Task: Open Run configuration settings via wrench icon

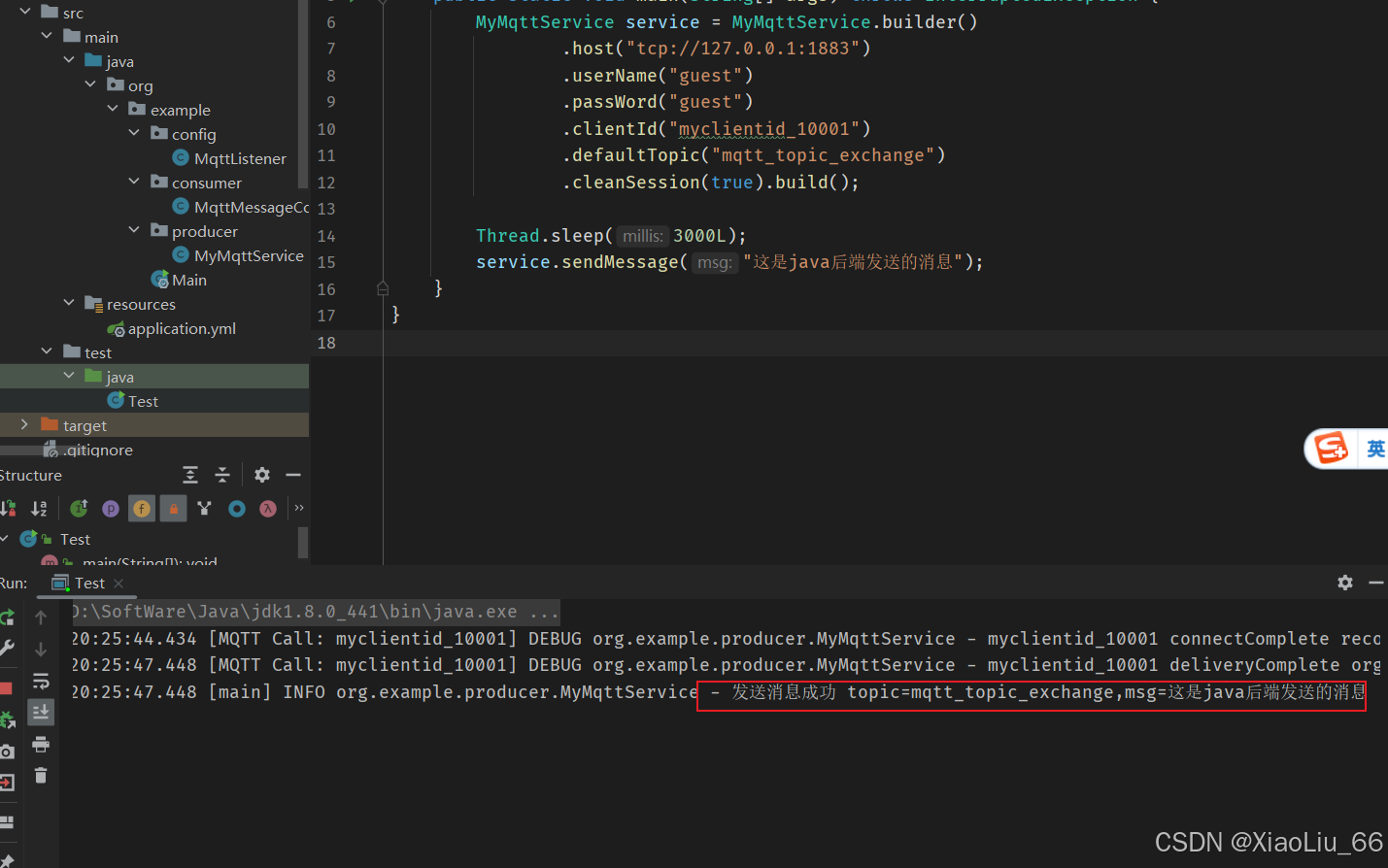Action: tap(8, 647)
